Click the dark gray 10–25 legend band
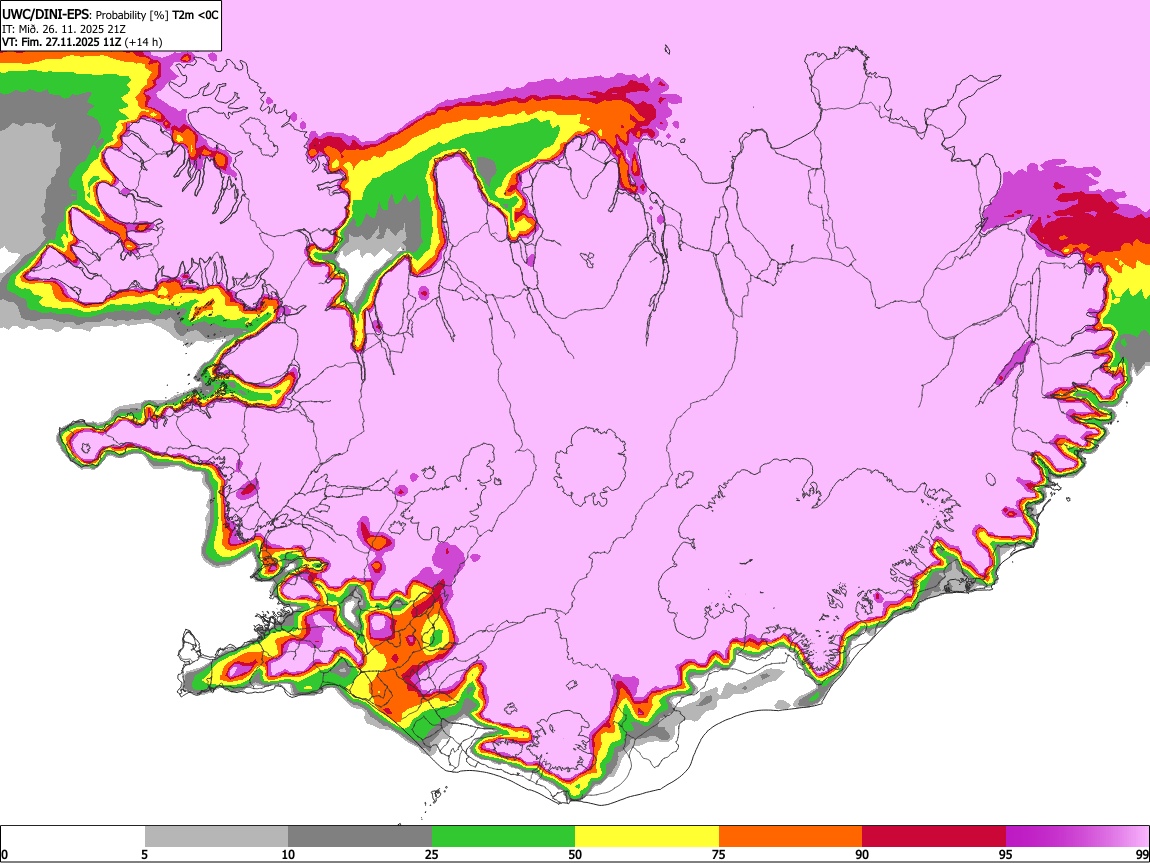Screen dimensions: 1150x863 (x=360, y=837)
